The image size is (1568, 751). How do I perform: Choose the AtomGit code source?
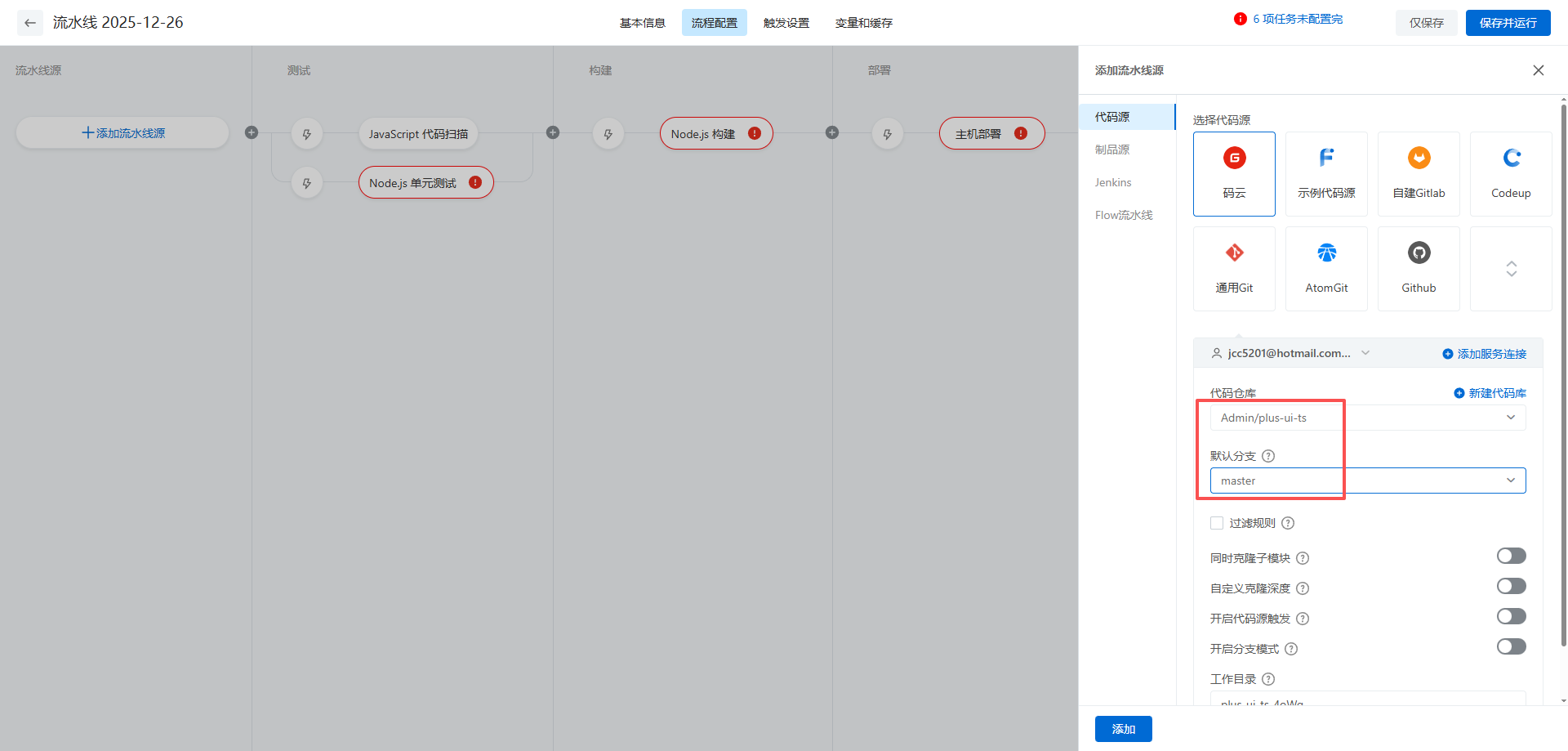coord(1326,269)
